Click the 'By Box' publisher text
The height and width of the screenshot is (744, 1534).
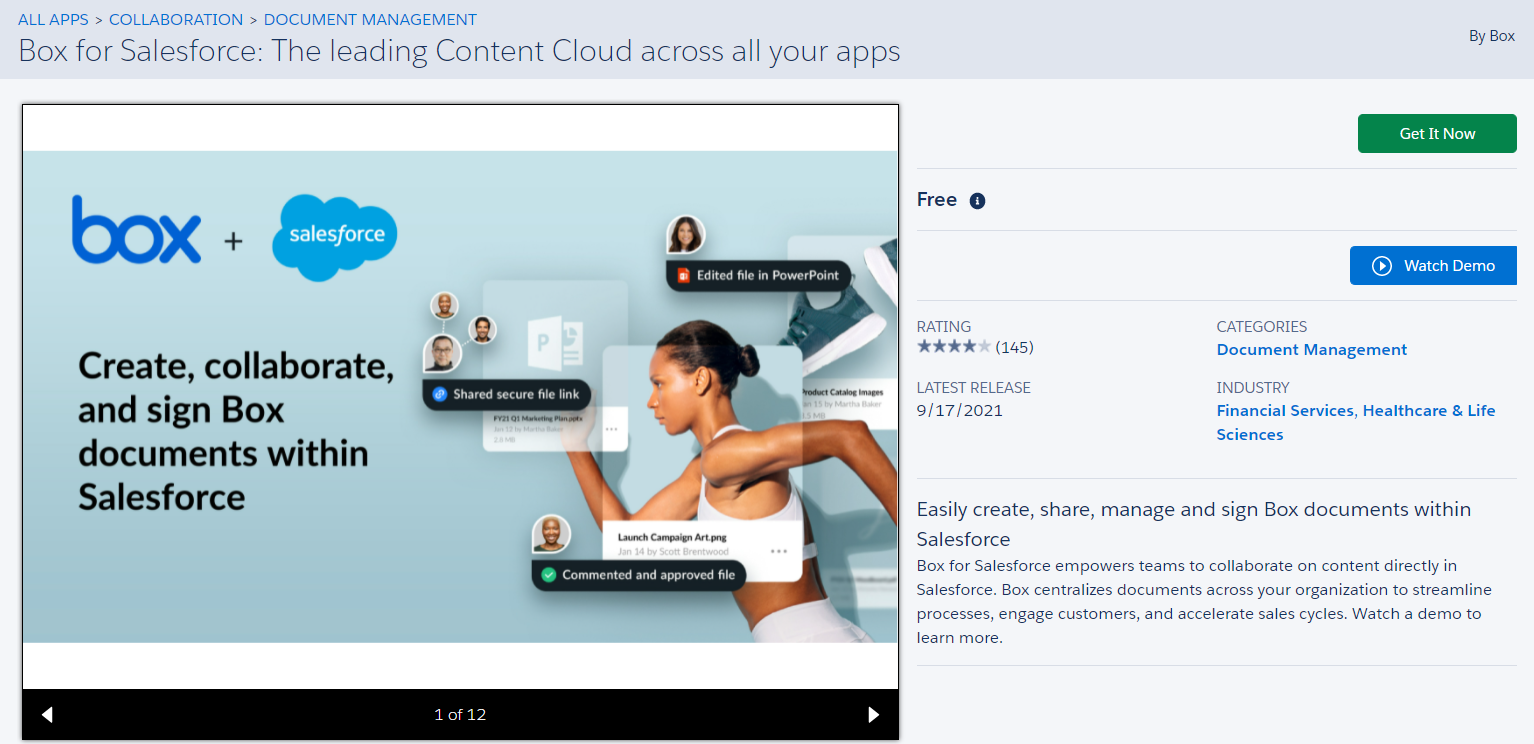tap(1492, 36)
